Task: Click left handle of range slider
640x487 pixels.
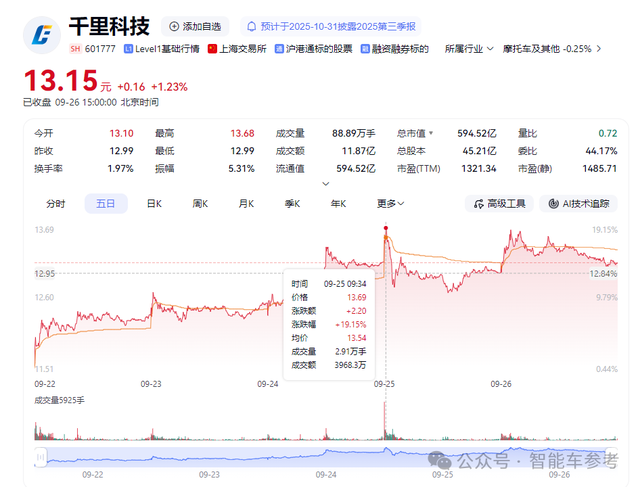Action: coord(41,457)
